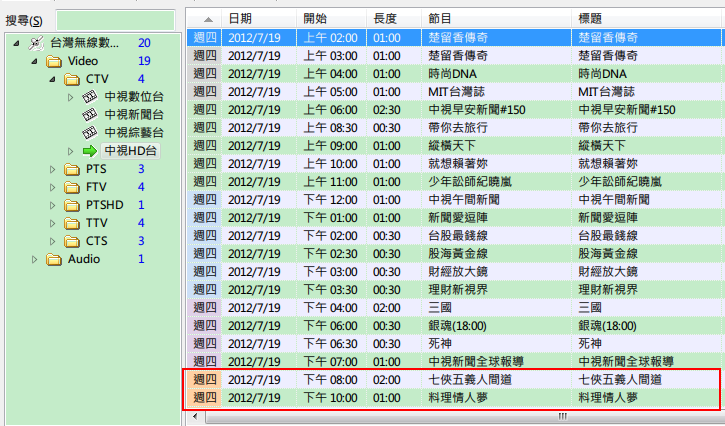
Task: Select 中視新聞台 in the channel tree
Action: pyautogui.click(x=134, y=115)
